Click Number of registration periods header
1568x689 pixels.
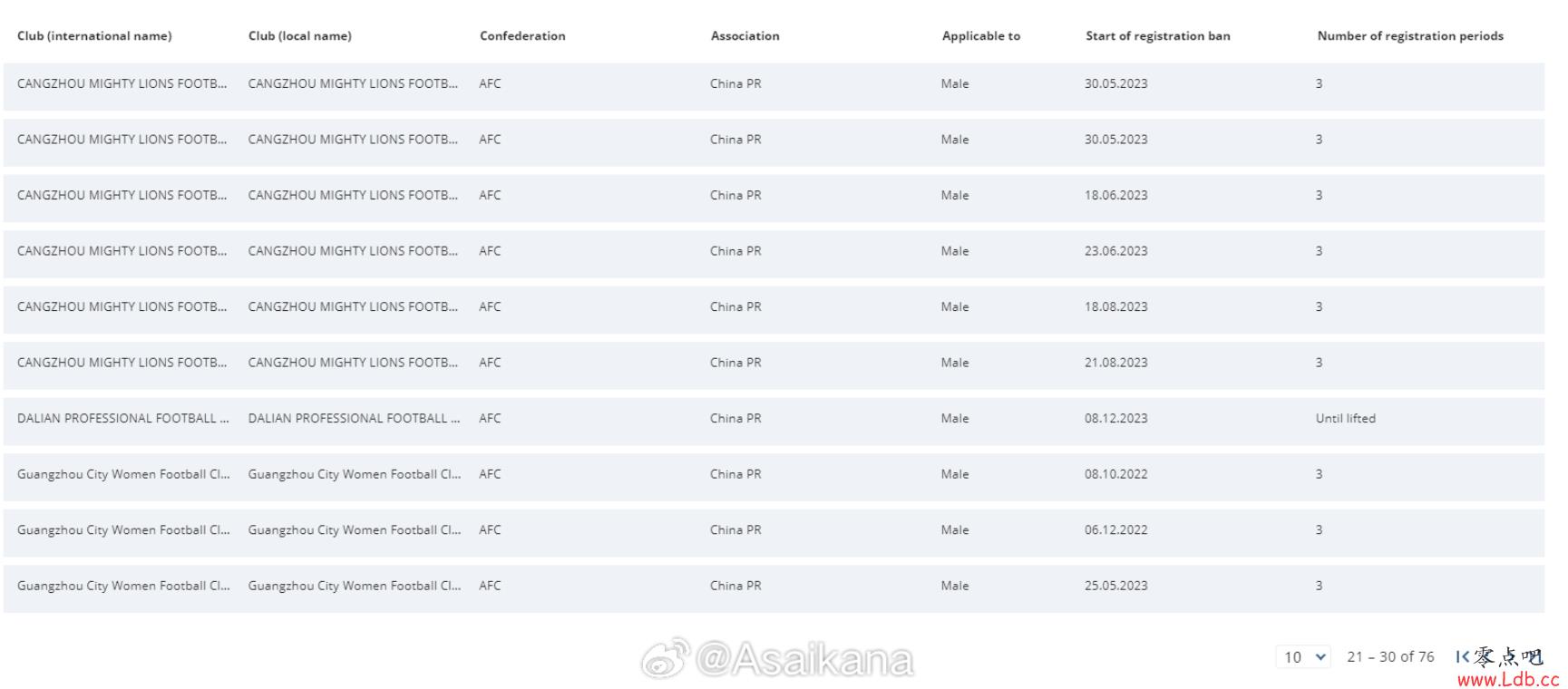pyautogui.click(x=1409, y=36)
